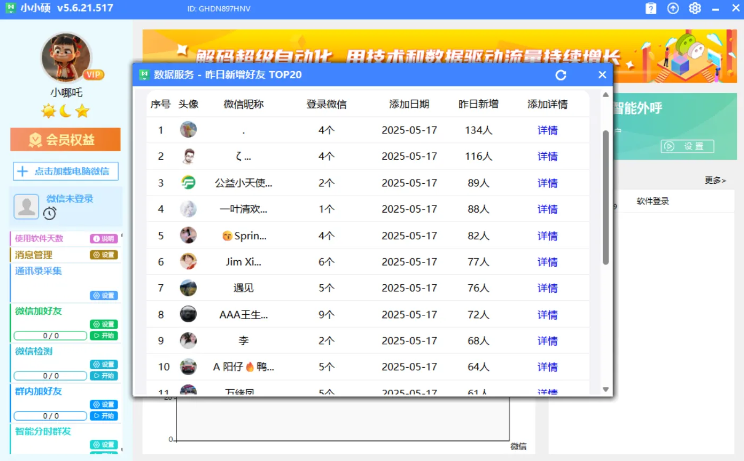This screenshot has height=461, width=744.
Task: Click avatar of A 阳仔 row
Action: (188, 367)
